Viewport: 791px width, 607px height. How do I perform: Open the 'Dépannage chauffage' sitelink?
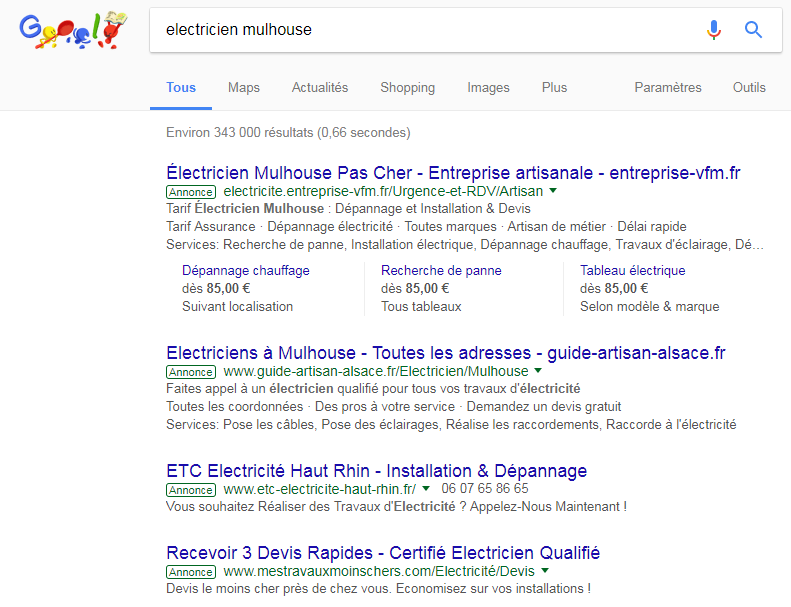tap(246, 270)
